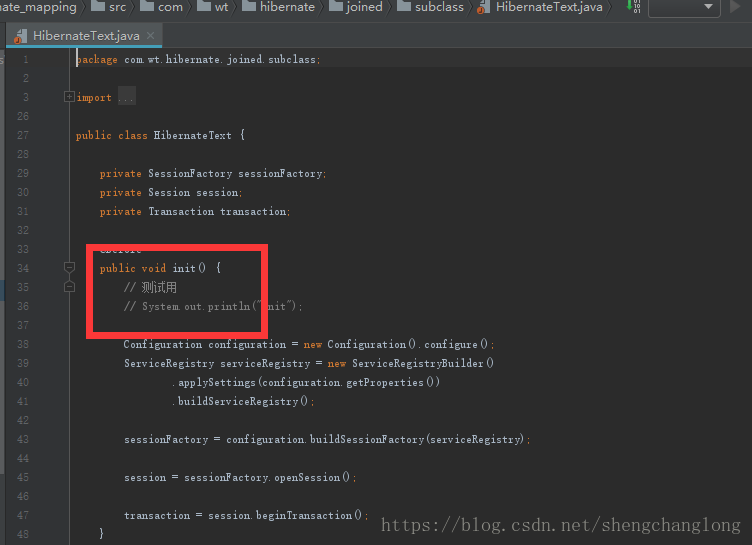Click the init method name
This screenshot has height=545, width=752.
coord(184,268)
